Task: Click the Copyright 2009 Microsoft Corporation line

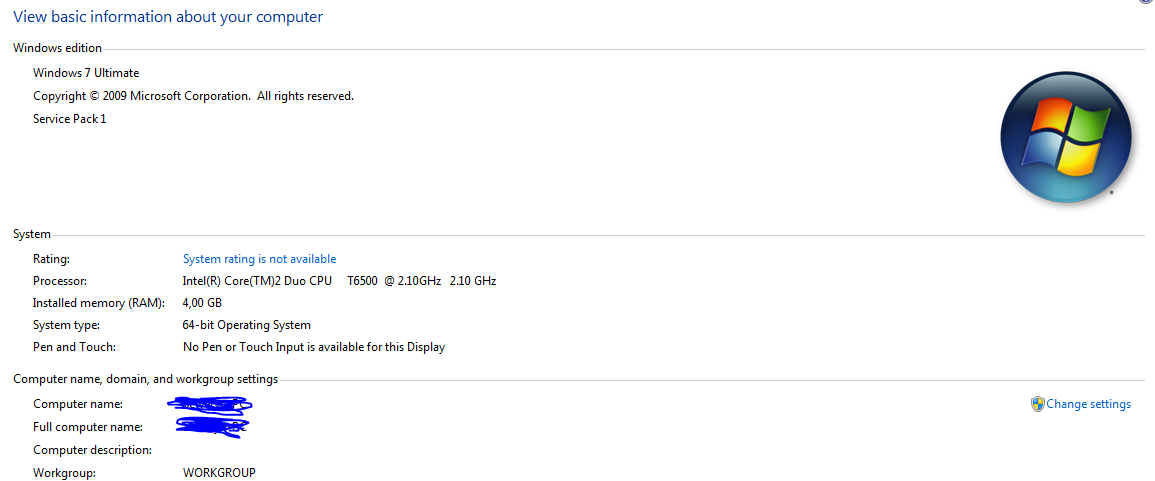Action: (x=194, y=96)
